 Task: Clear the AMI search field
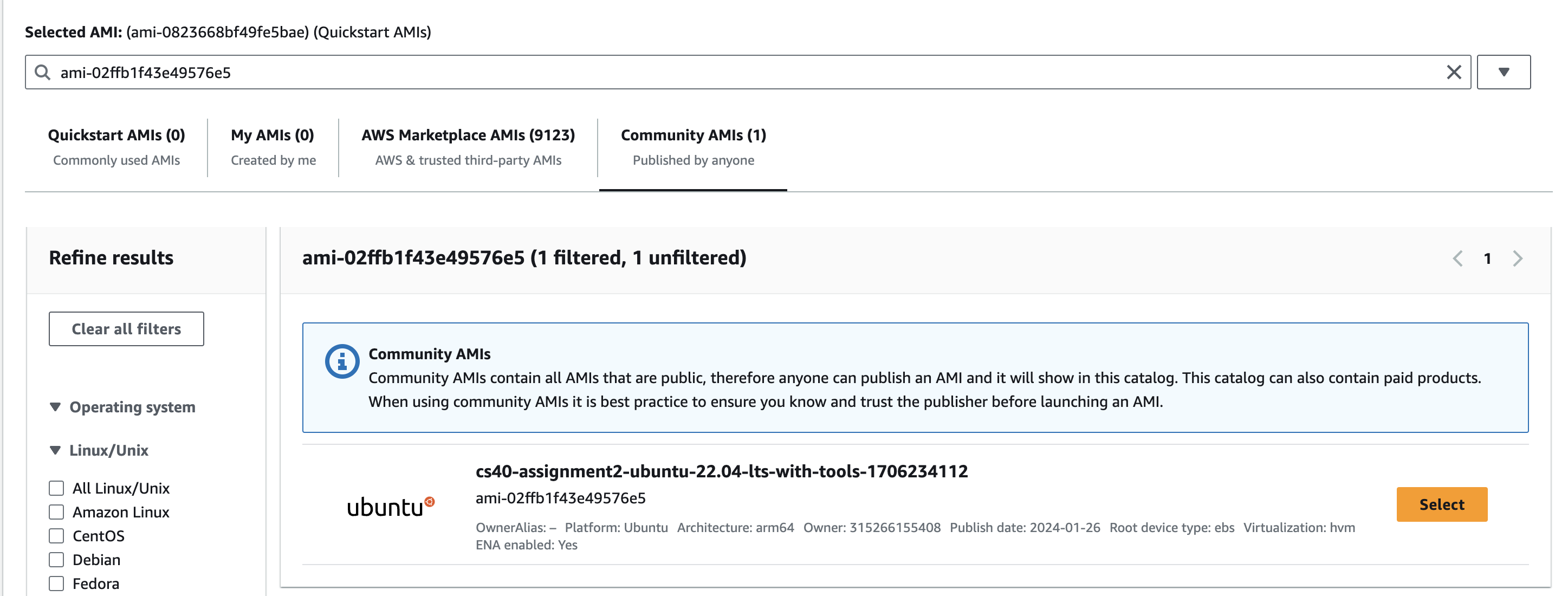[x=1454, y=73]
